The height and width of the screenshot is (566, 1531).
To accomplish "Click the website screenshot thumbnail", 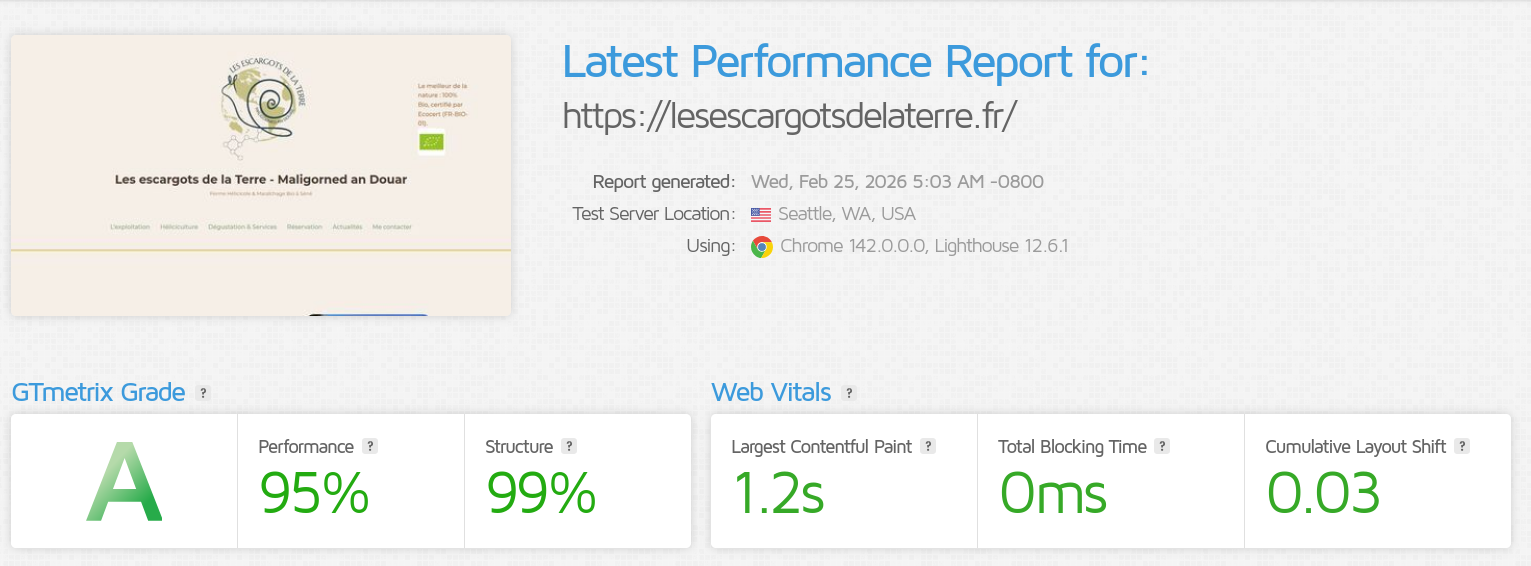I will coord(261,176).
